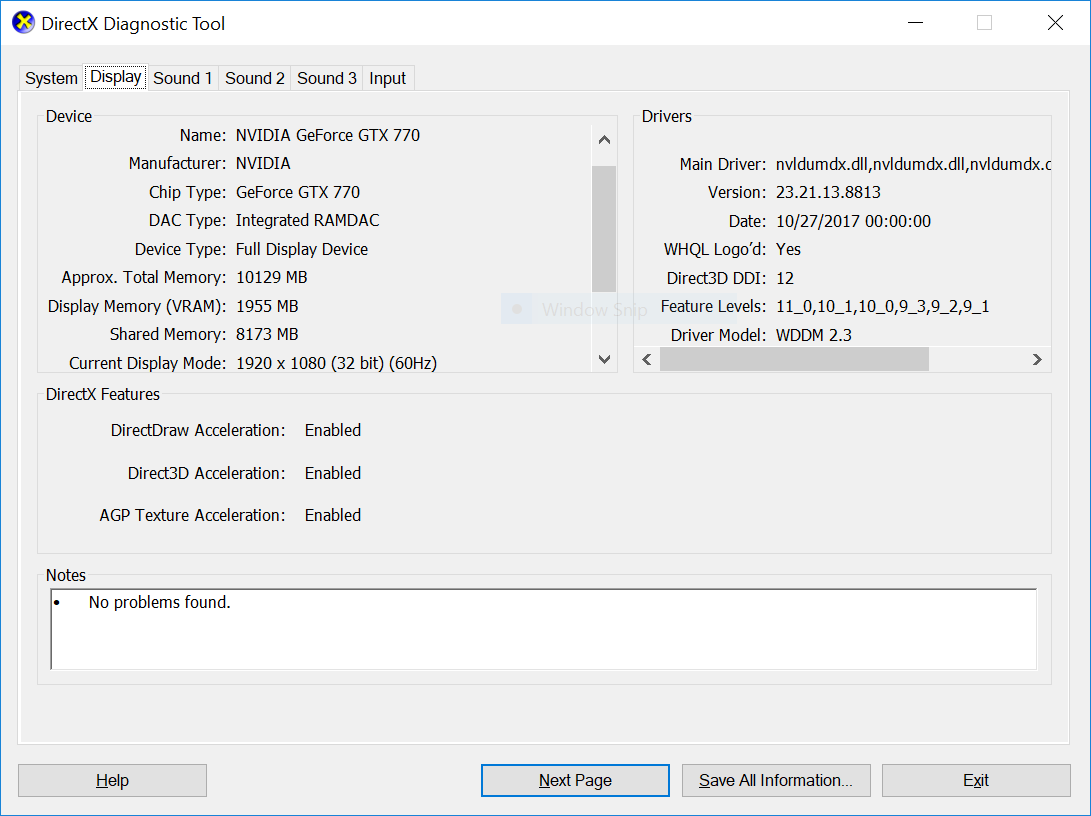The height and width of the screenshot is (816, 1091).
Task: Click the 'Full Display Device' value
Action: [302, 249]
